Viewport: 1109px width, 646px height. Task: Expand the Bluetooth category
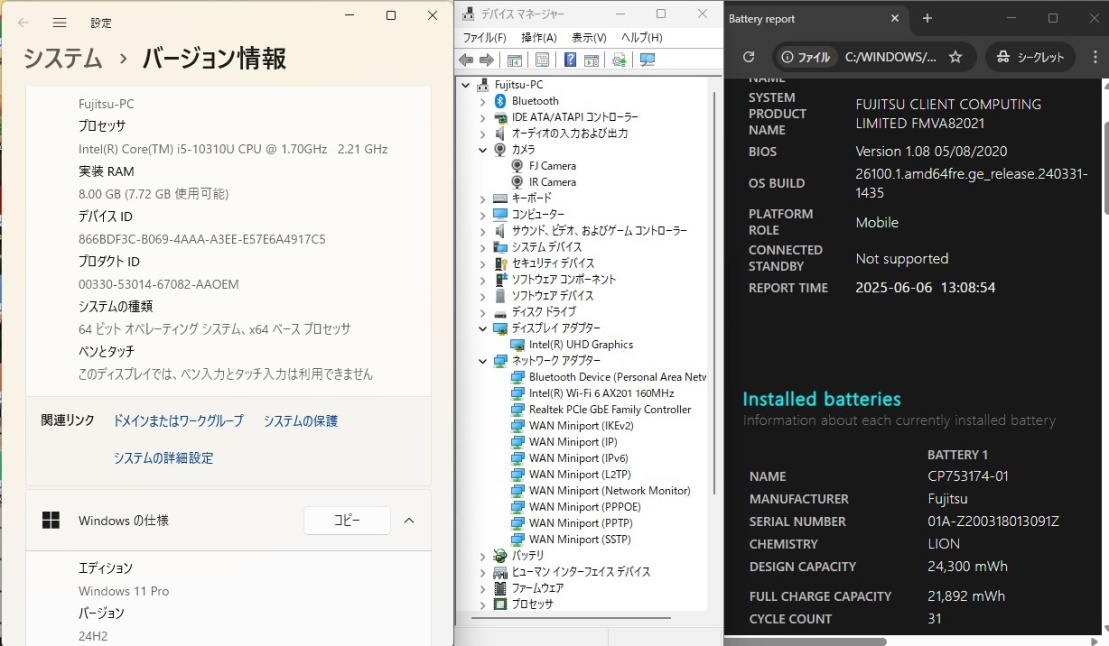click(482, 101)
